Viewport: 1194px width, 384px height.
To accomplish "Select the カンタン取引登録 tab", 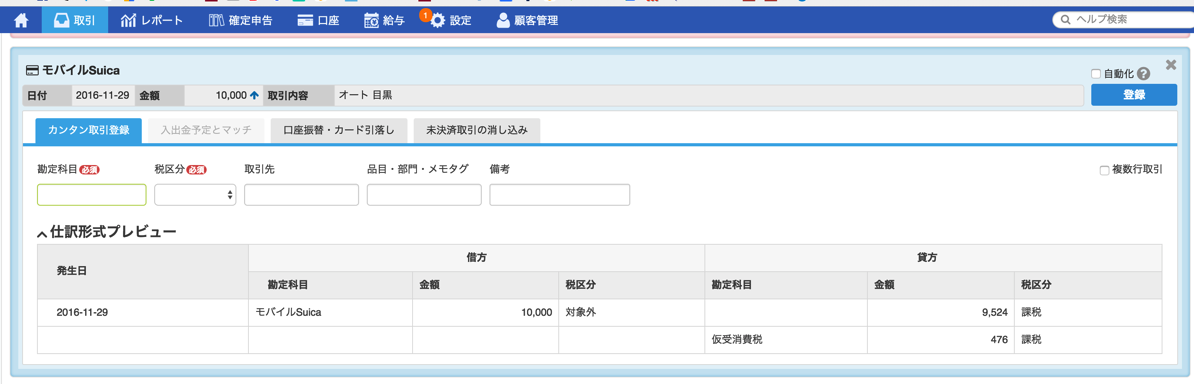I will (88, 130).
